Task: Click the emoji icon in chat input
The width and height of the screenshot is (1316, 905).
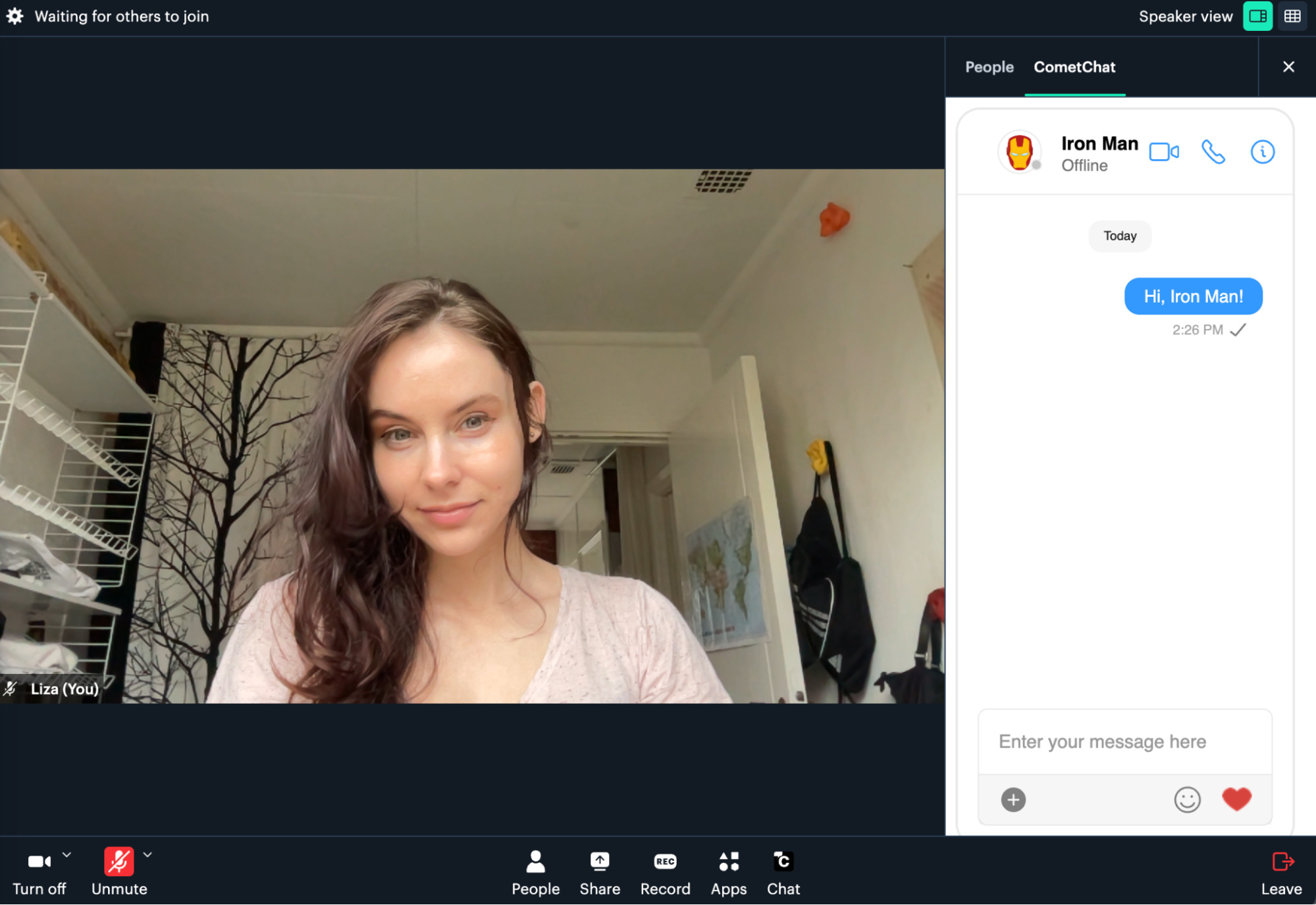Action: pos(1187,799)
